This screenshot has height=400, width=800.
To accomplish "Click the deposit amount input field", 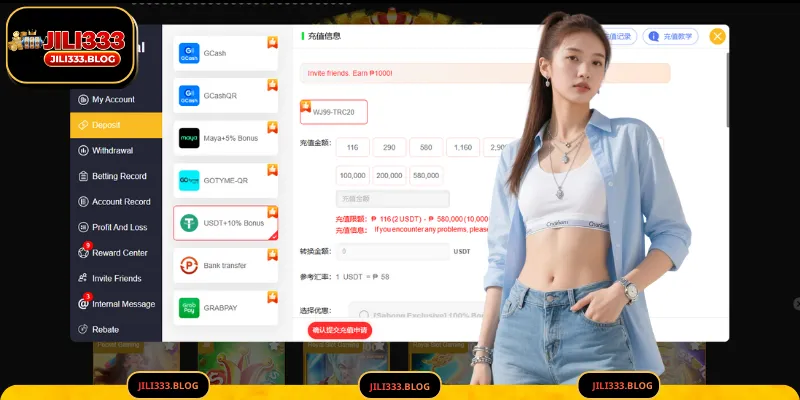I will (x=393, y=199).
